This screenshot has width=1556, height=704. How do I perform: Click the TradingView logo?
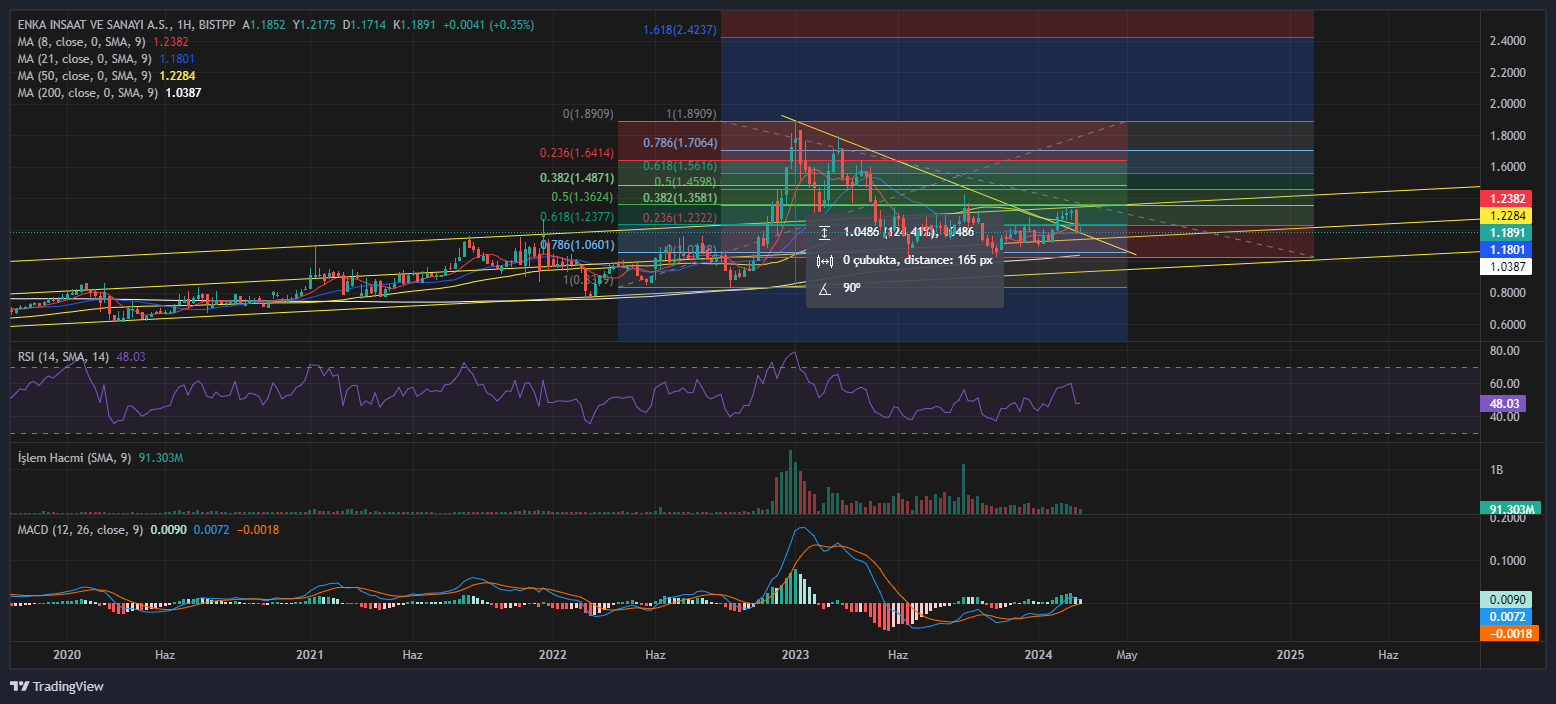(57, 687)
